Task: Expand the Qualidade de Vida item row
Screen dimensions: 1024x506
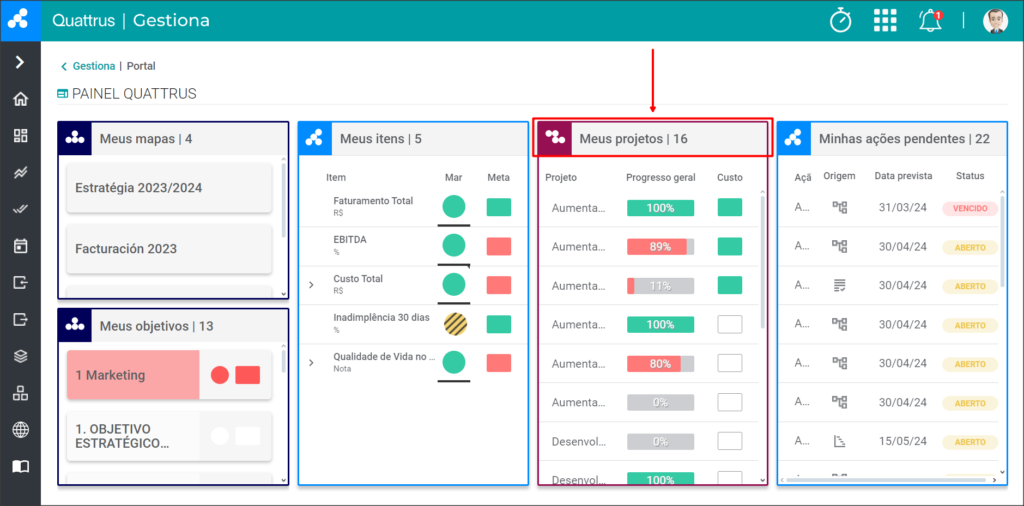Action: (x=311, y=362)
